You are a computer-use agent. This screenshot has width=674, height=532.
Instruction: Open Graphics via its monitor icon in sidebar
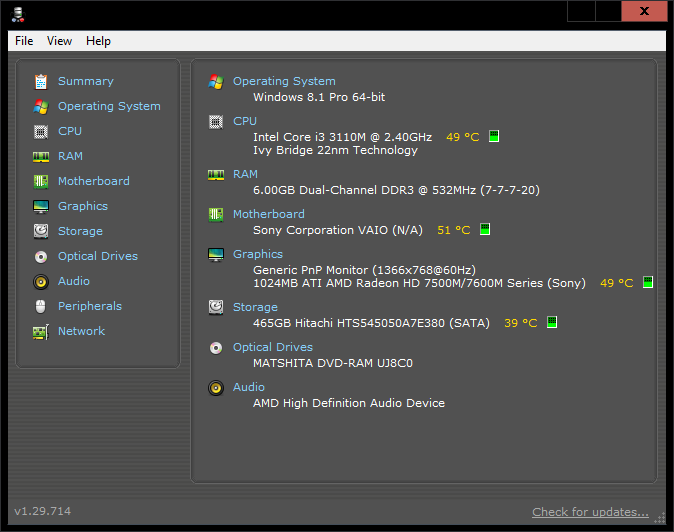[x=41, y=206]
